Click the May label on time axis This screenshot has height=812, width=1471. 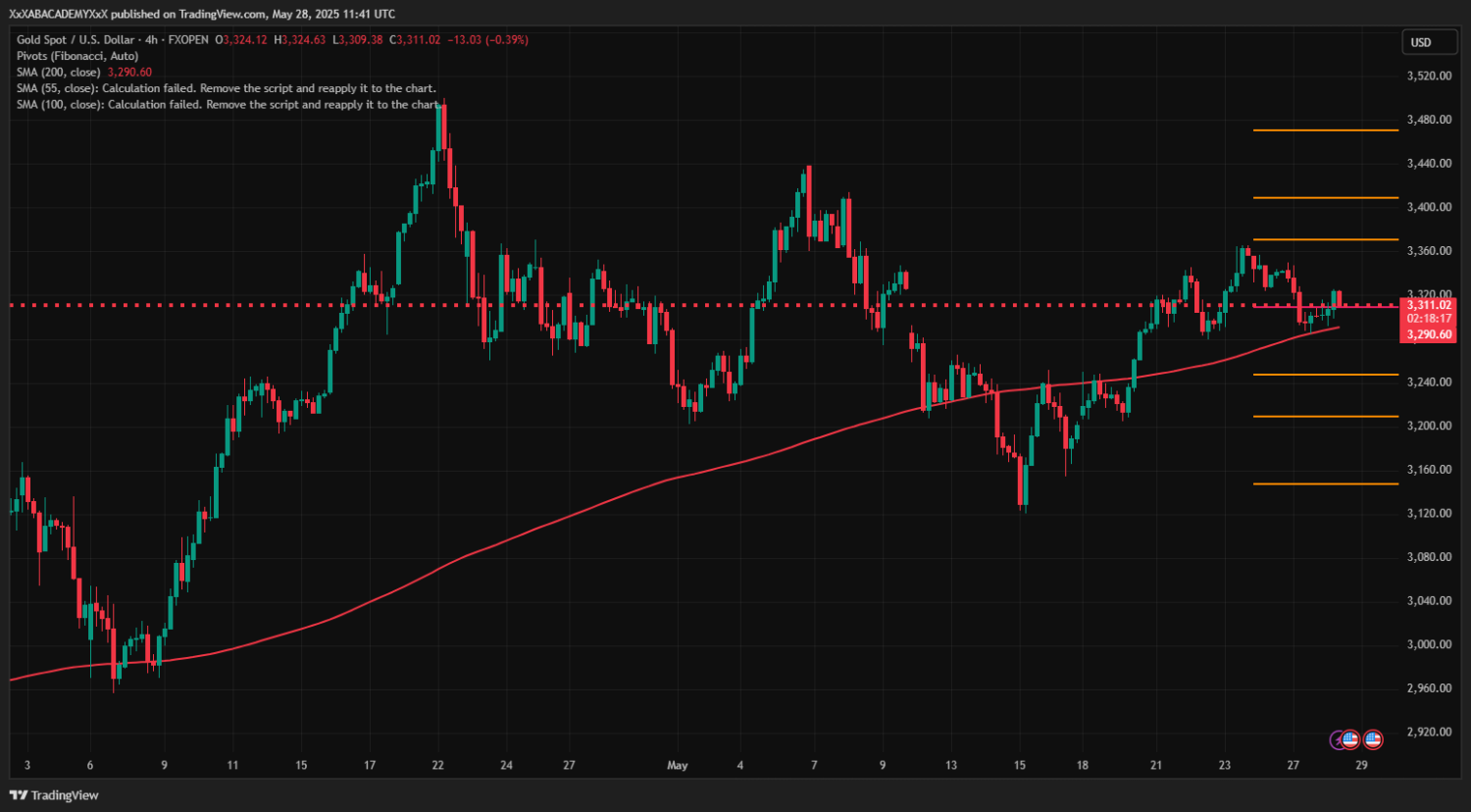click(x=678, y=766)
